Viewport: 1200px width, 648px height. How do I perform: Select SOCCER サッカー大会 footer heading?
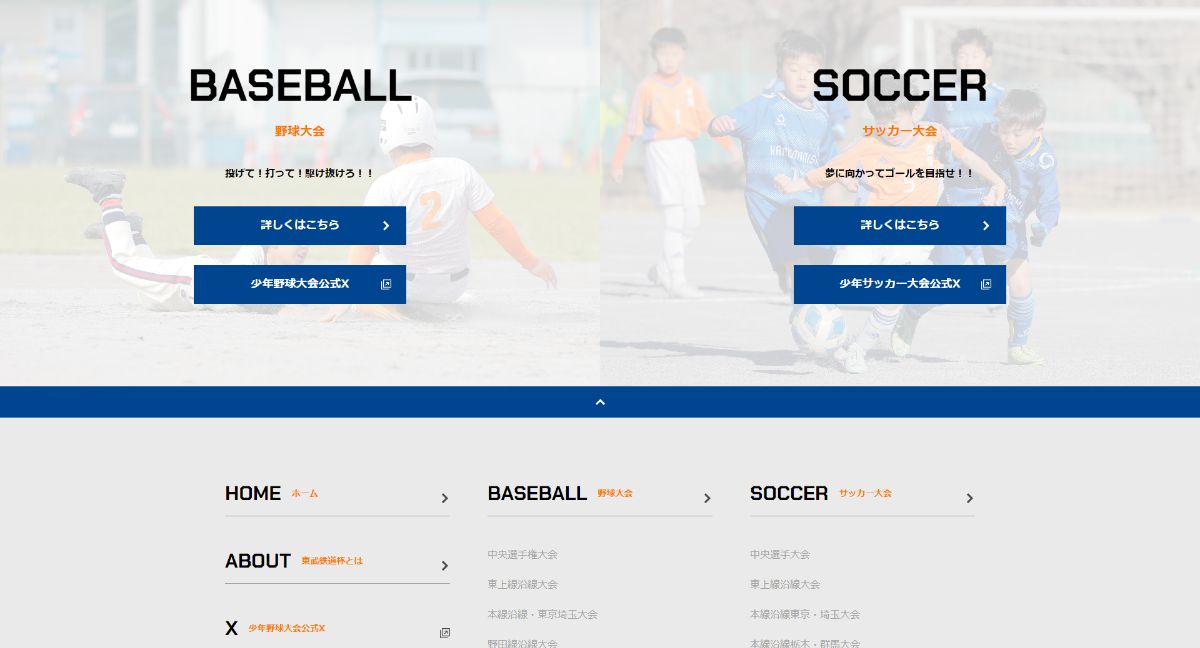(820, 493)
